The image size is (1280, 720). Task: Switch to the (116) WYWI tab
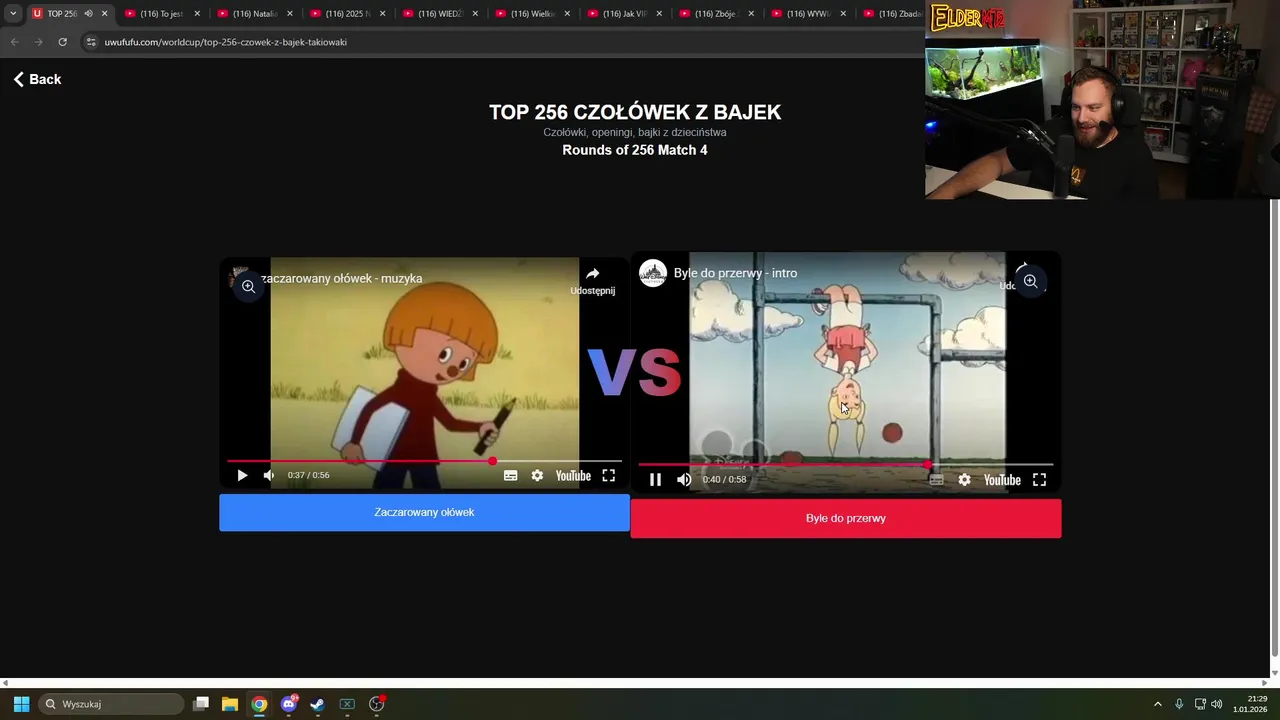click(x=807, y=14)
